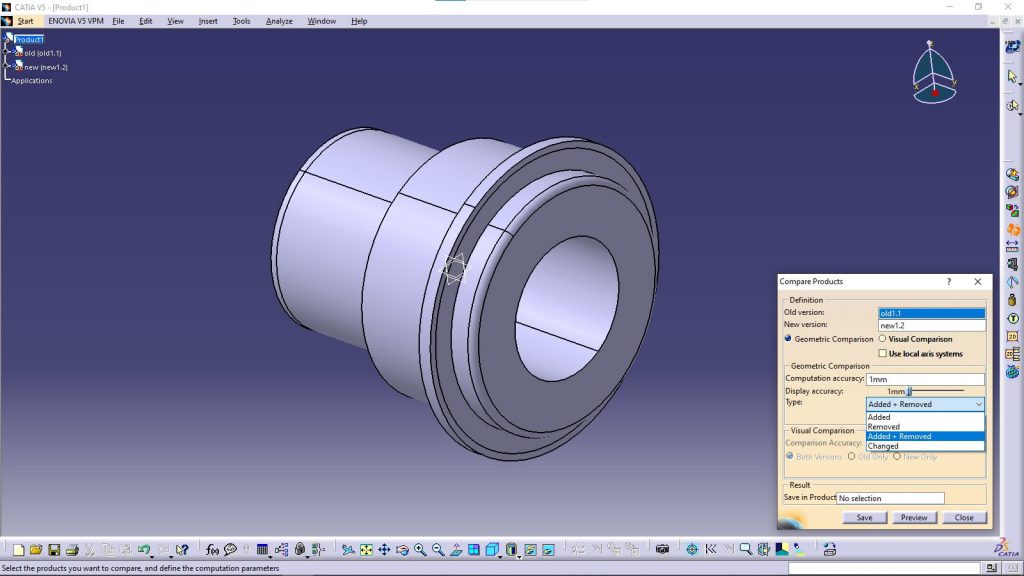Create multi-view layout icon
Viewport: 1024px width, 576px height.
(474, 550)
